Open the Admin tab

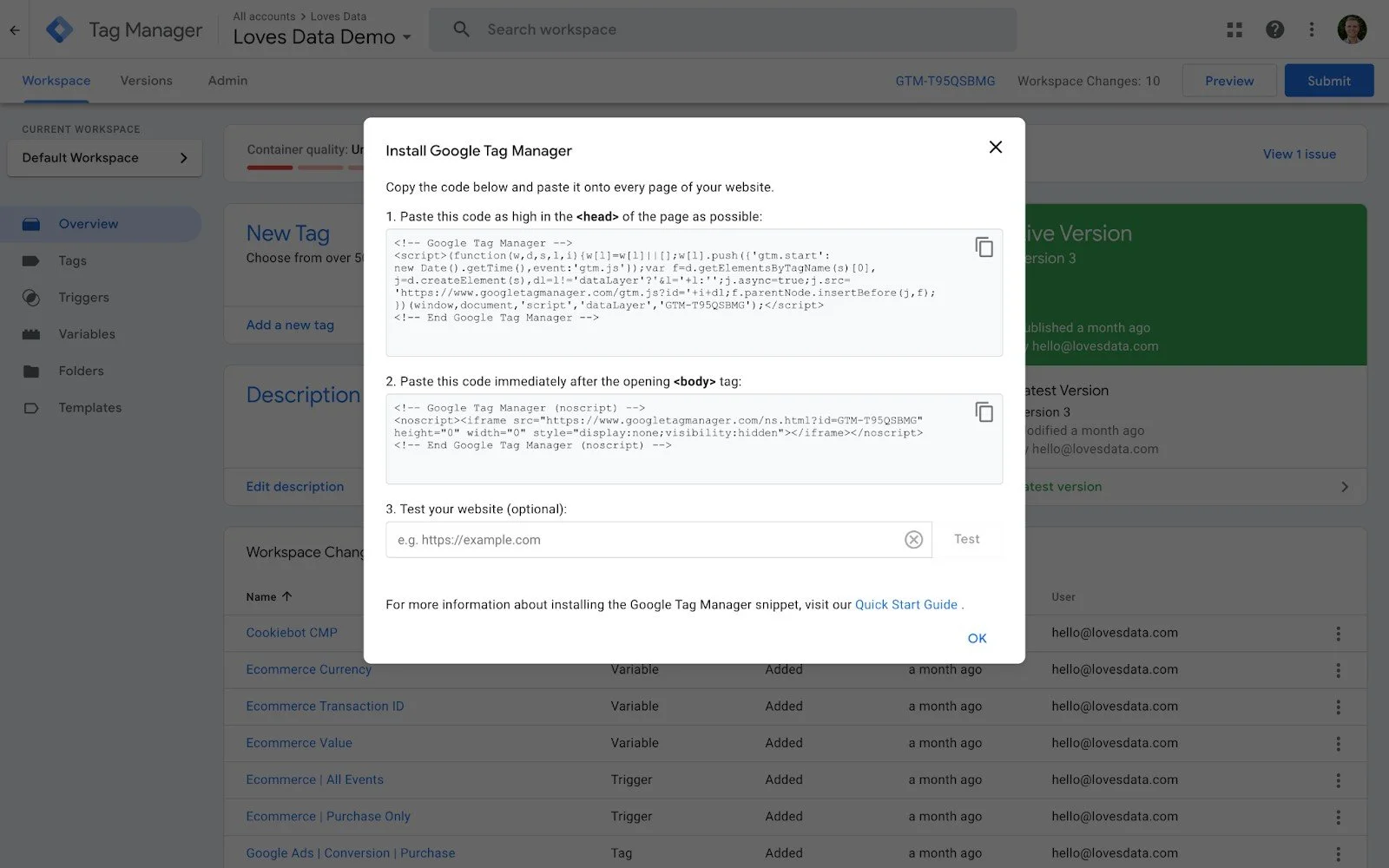(x=227, y=80)
